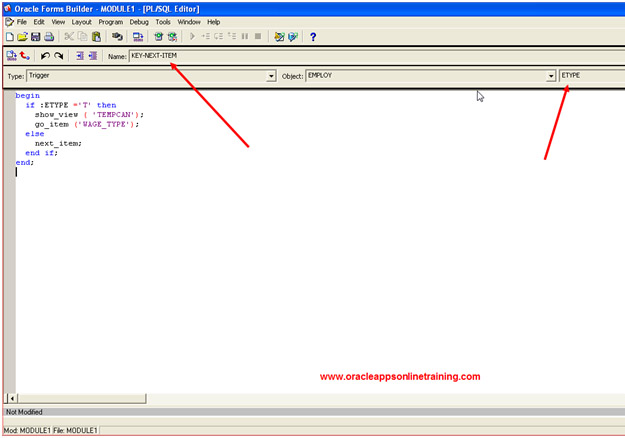This screenshot has width=625, height=438.
Task: Save the module with the floppy icon
Action: (35, 37)
